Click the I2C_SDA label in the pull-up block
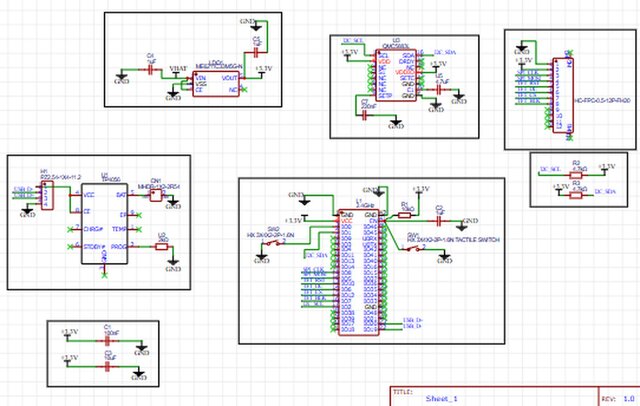Image resolution: width=640 pixels, height=406 pixels. point(605,191)
